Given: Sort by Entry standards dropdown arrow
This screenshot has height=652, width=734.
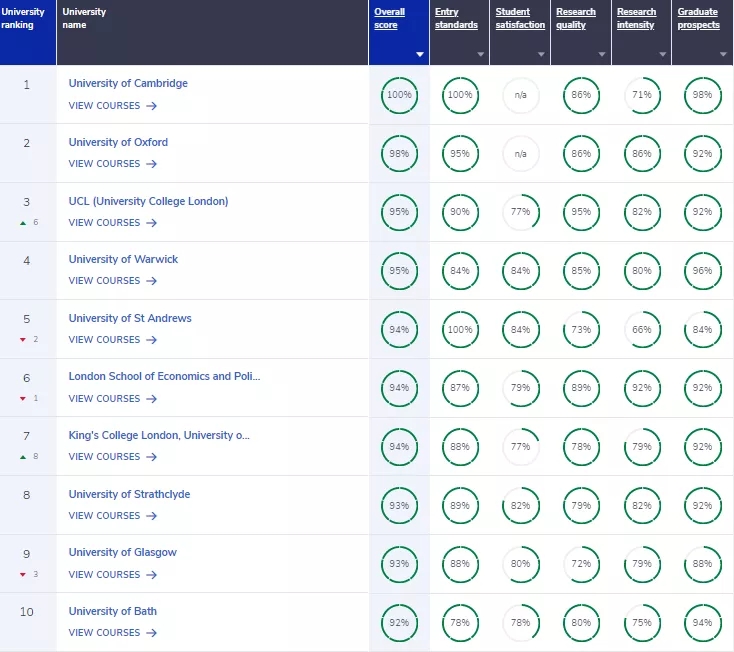Looking at the screenshot, I should click(x=481, y=54).
